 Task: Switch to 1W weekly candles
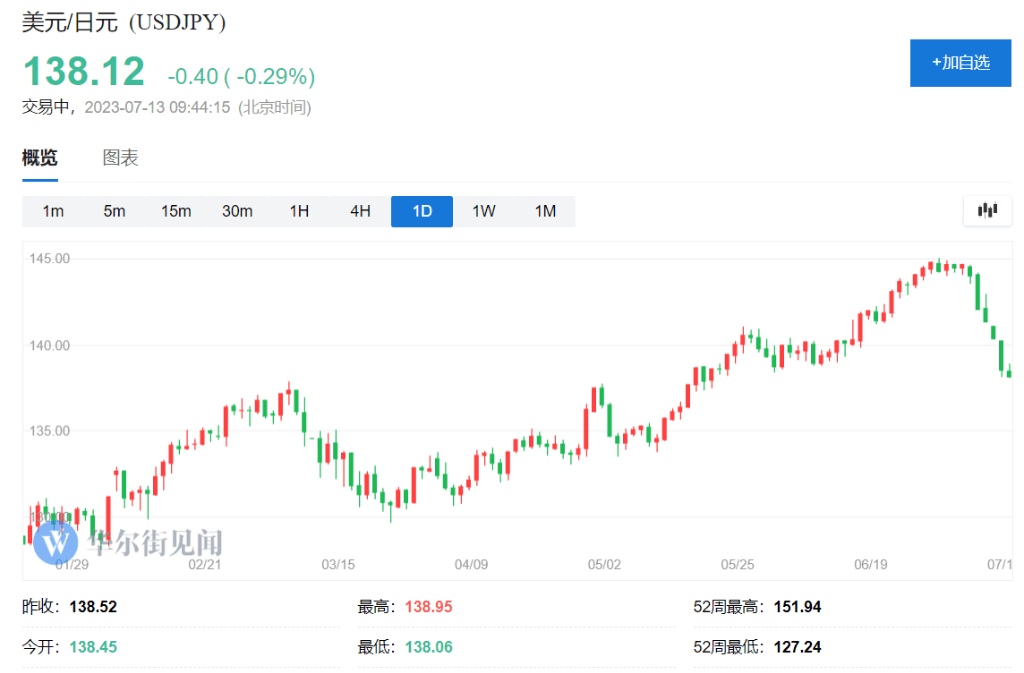click(484, 211)
